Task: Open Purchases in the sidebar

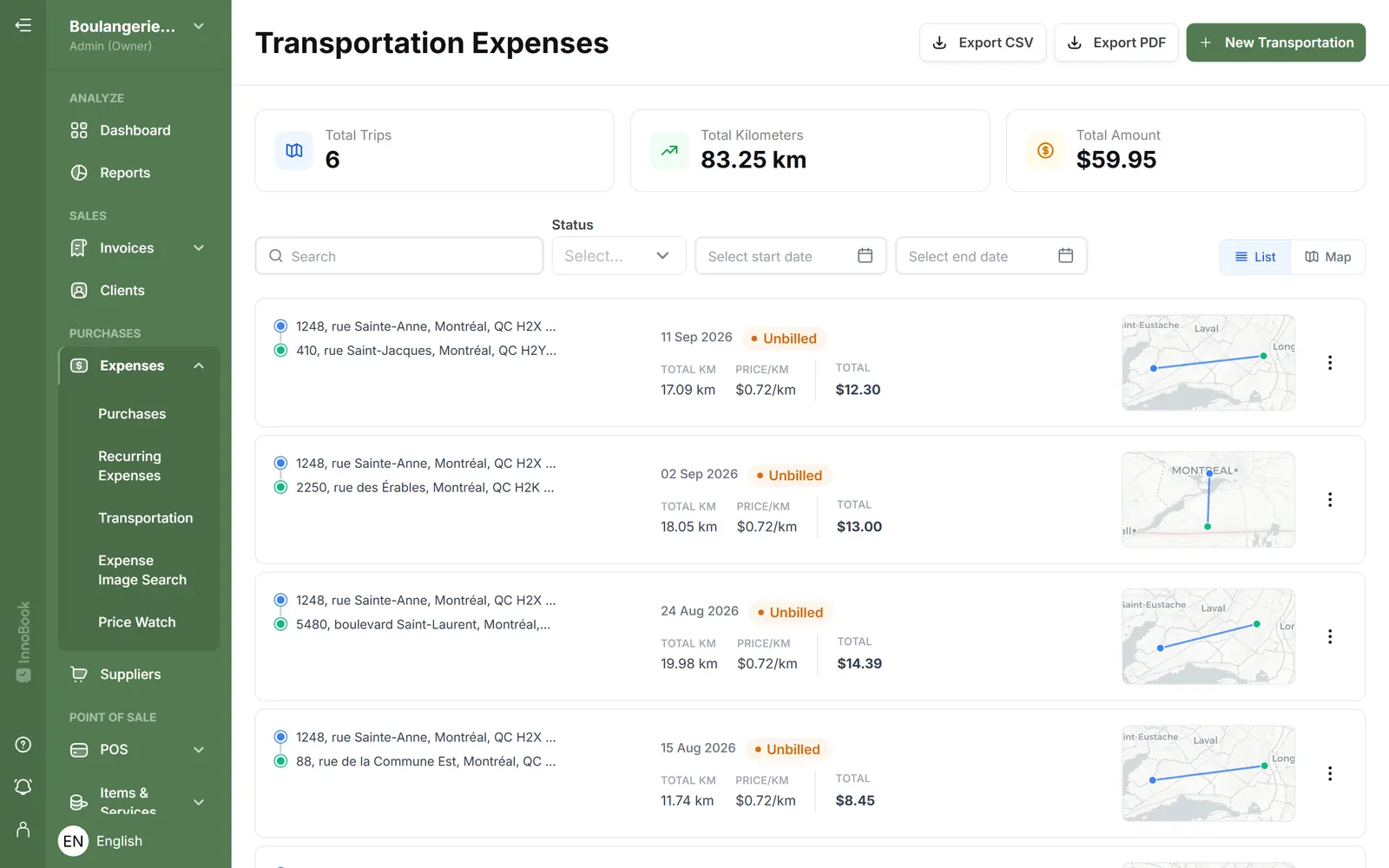Action: [x=132, y=414]
